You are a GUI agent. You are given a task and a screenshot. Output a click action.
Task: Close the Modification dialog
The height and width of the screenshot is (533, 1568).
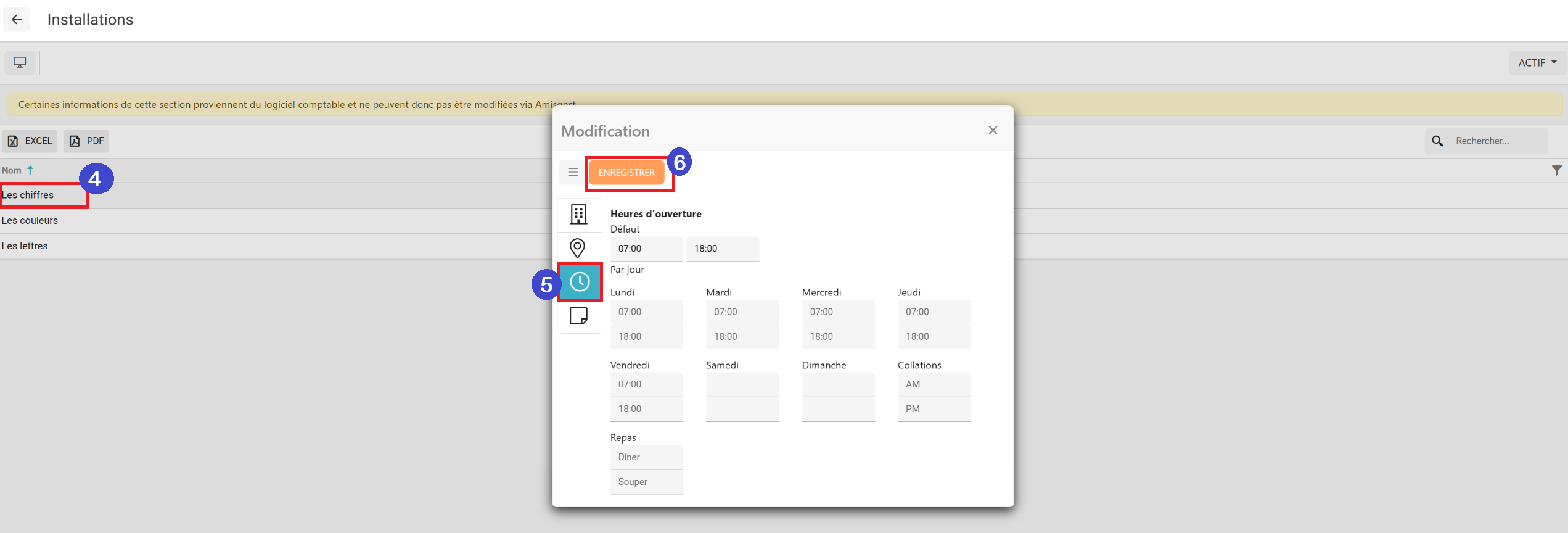(993, 130)
